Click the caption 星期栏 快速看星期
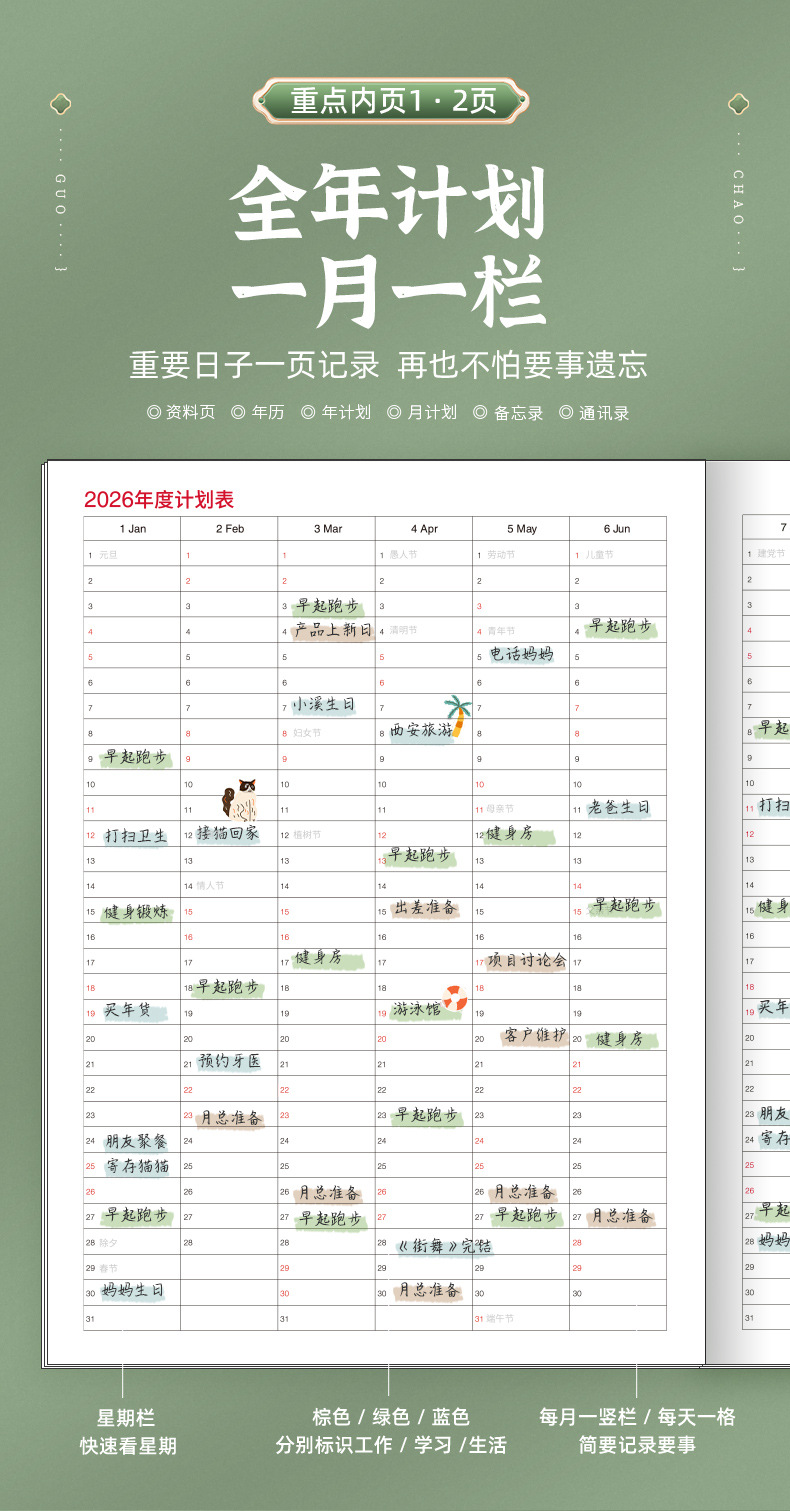 [127, 1431]
